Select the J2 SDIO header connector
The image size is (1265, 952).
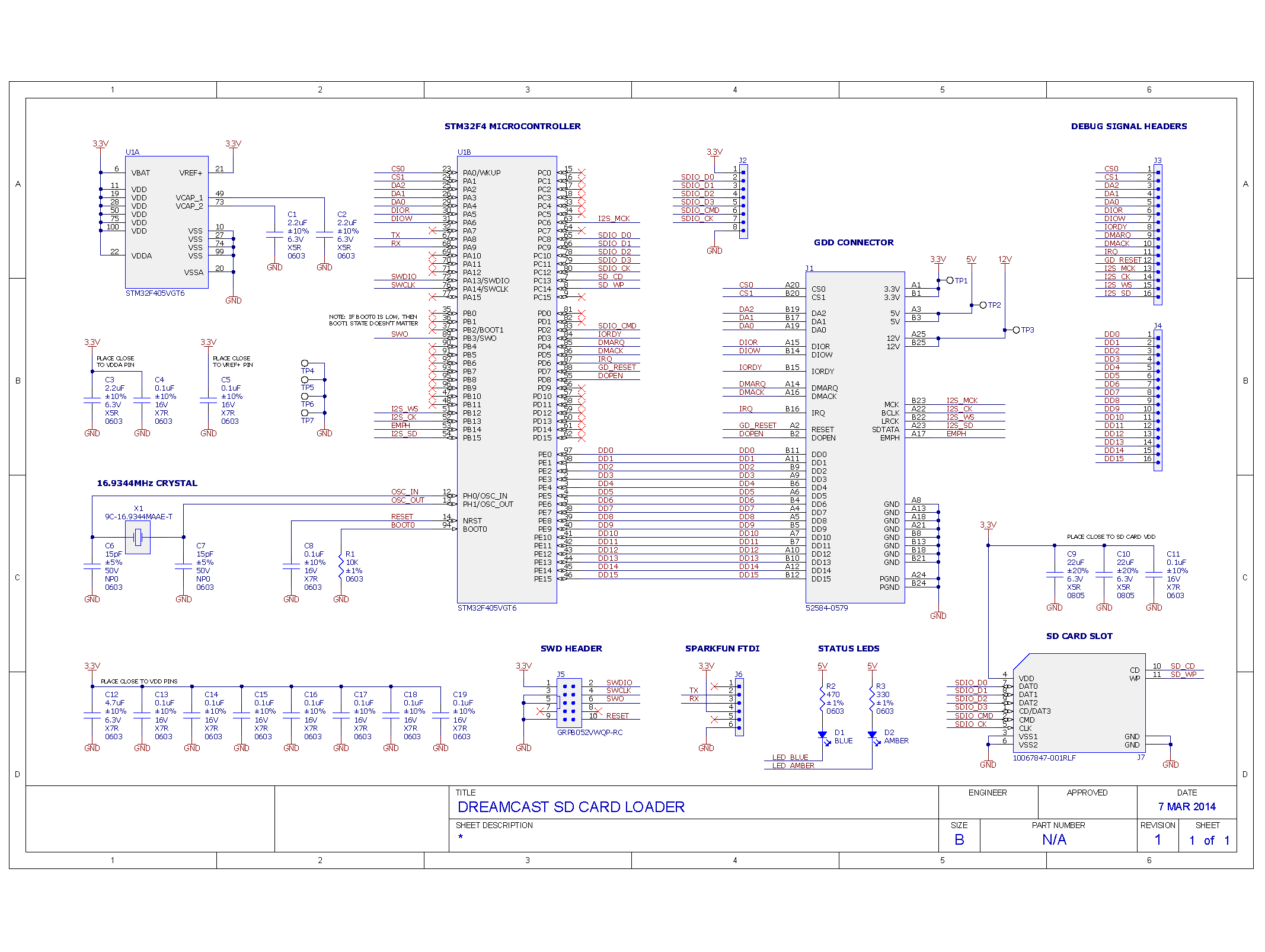743,202
